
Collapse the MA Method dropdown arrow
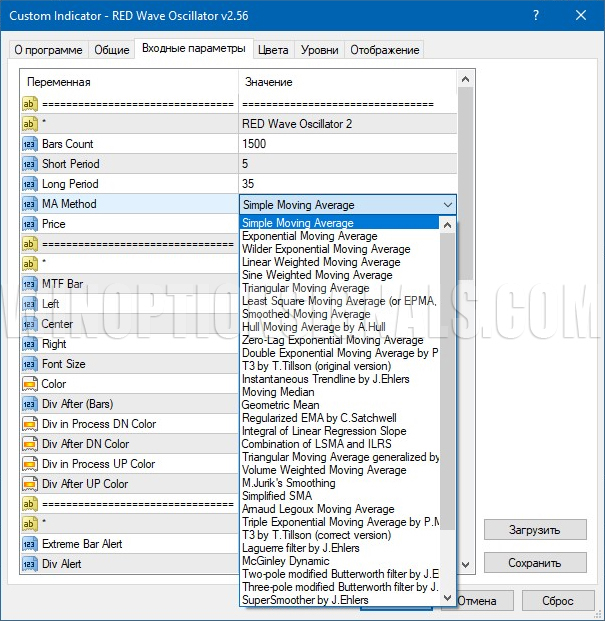tap(446, 205)
